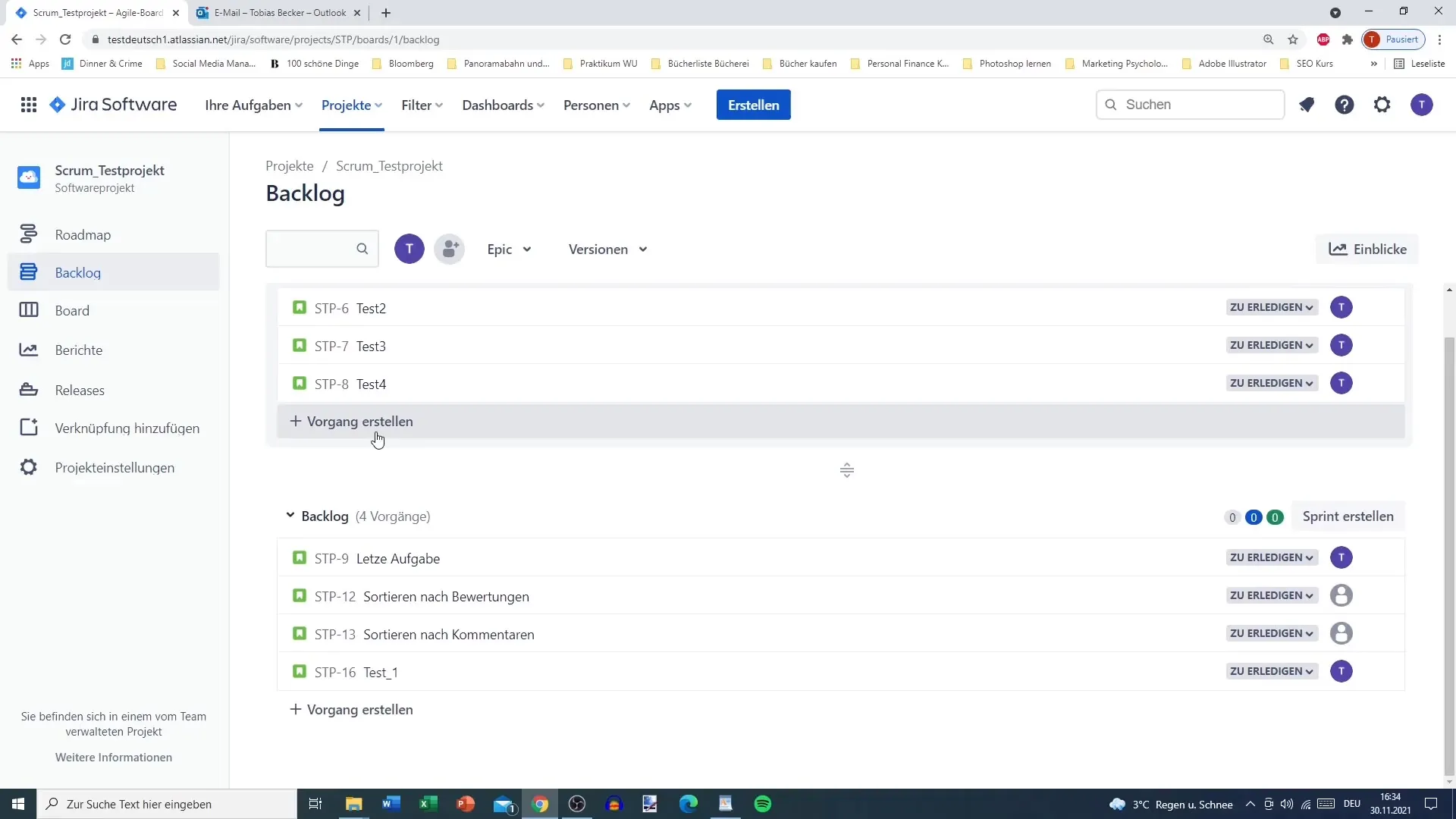Image resolution: width=1456 pixels, height=819 pixels.
Task: Click the search magnifier icon
Action: pos(364,249)
